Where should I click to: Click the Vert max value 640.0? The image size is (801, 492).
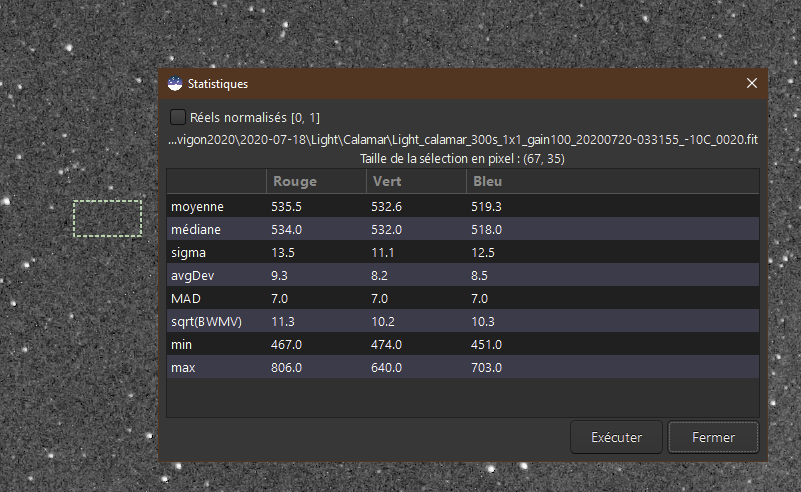[386, 367]
